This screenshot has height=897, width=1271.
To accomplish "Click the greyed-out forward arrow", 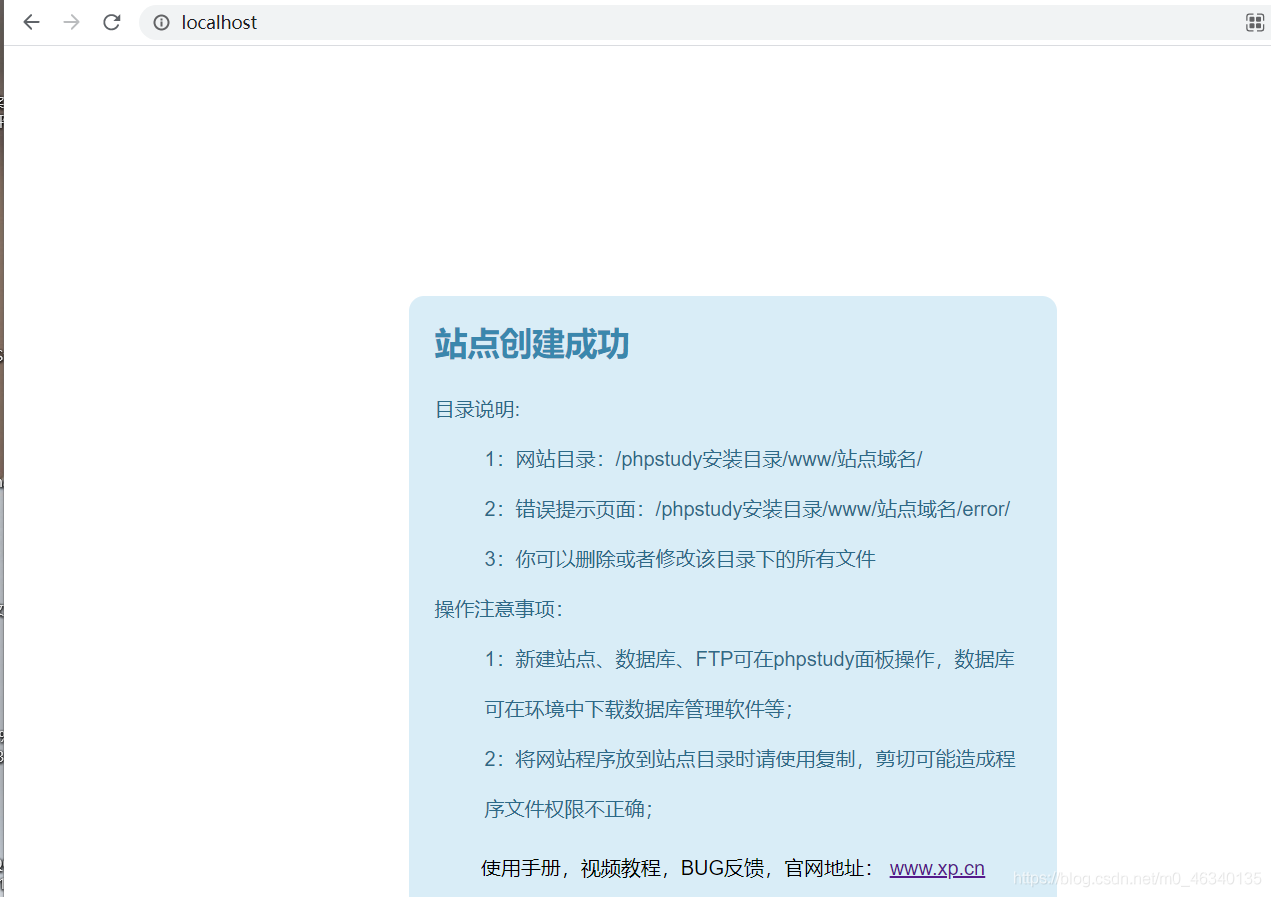I will (71, 22).
